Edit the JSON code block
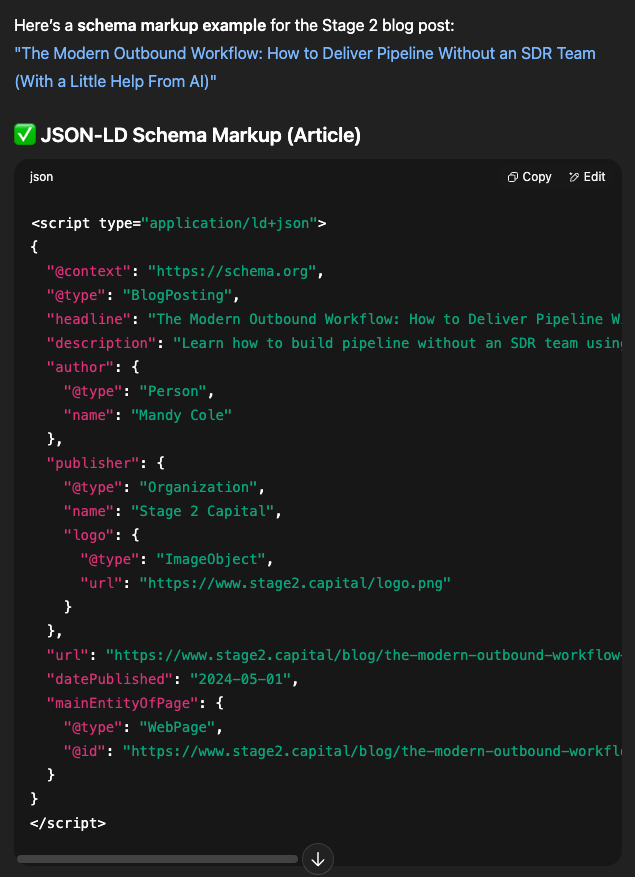The image size is (635, 877). pyautogui.click(x=587, y=177)
